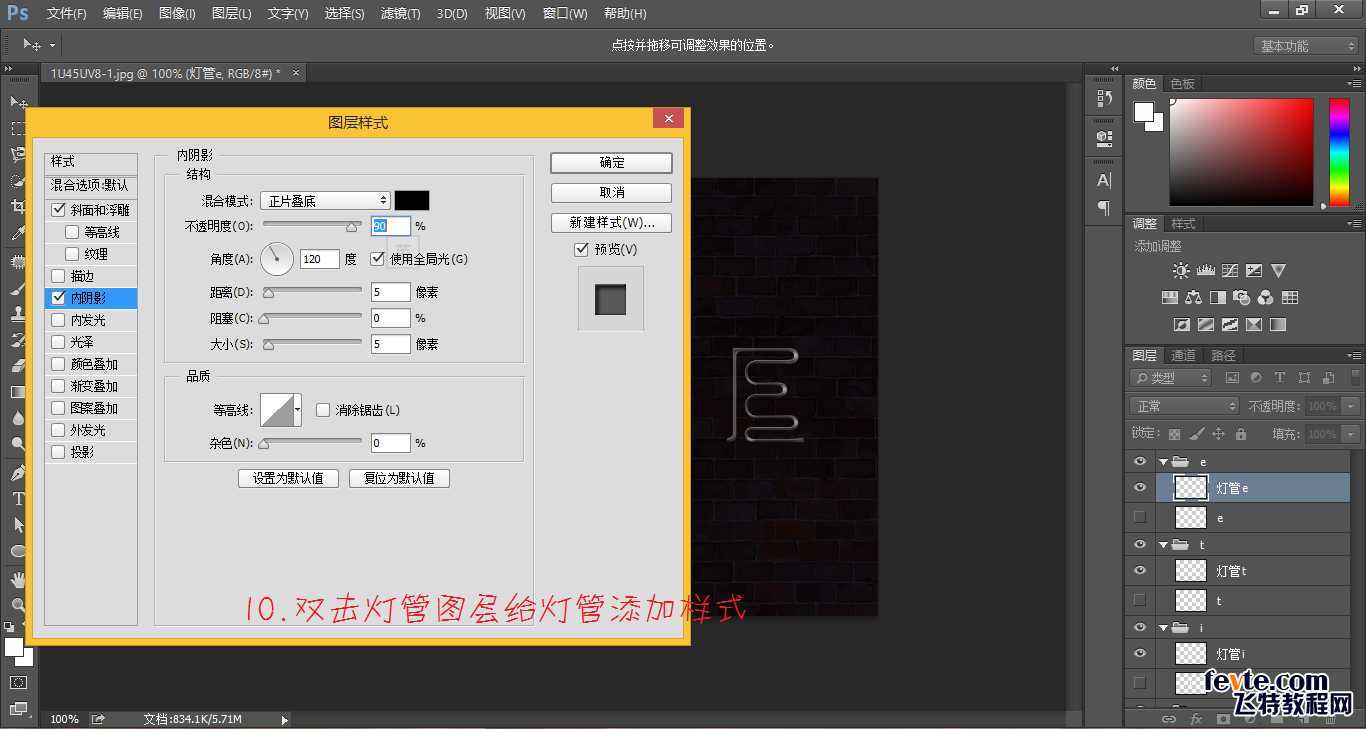Hide the 灯管e layer visibility eye
The width and height of the screenshot is (1366, 729).
pos(1139,487)
